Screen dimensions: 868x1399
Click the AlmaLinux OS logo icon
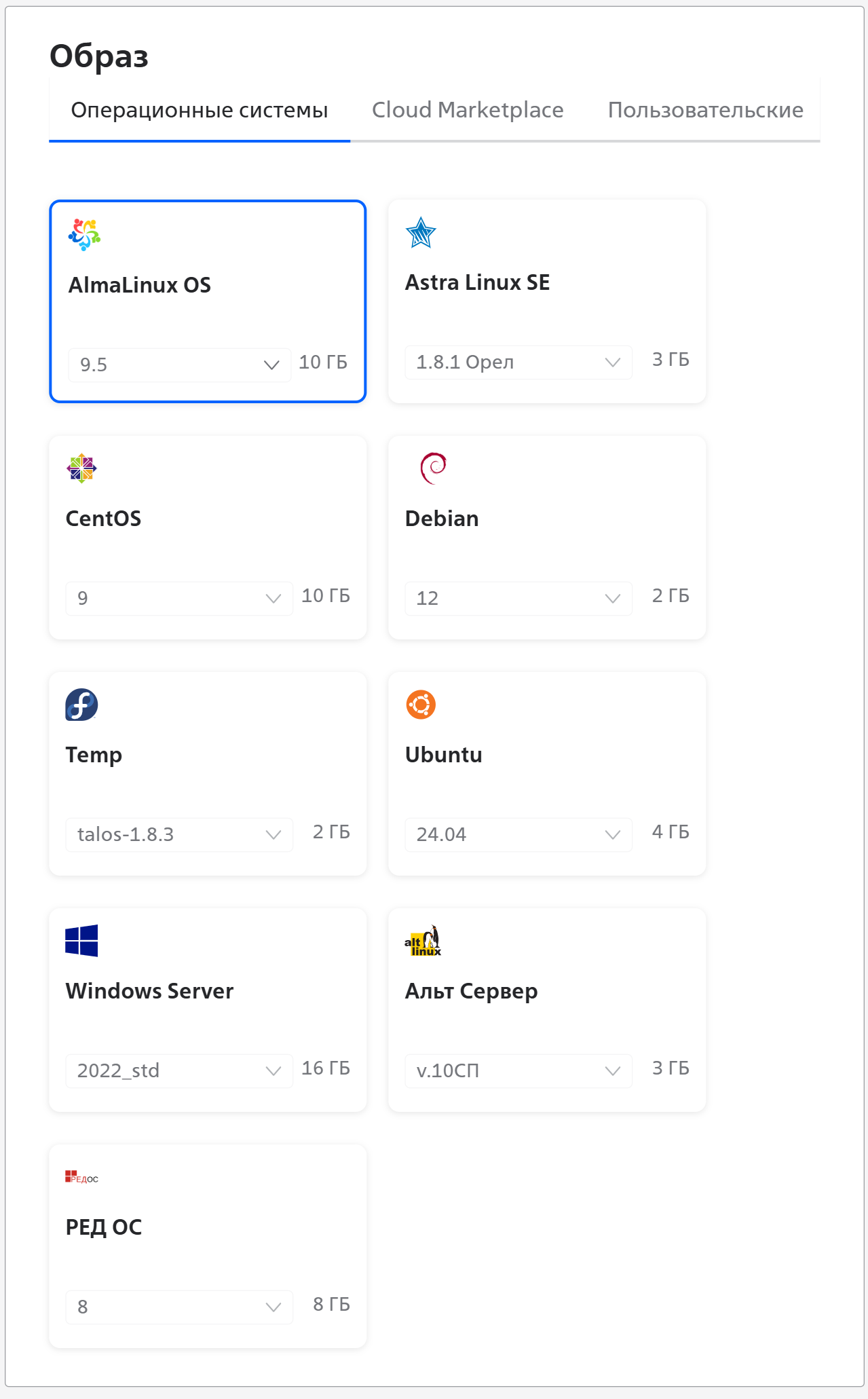84,235
